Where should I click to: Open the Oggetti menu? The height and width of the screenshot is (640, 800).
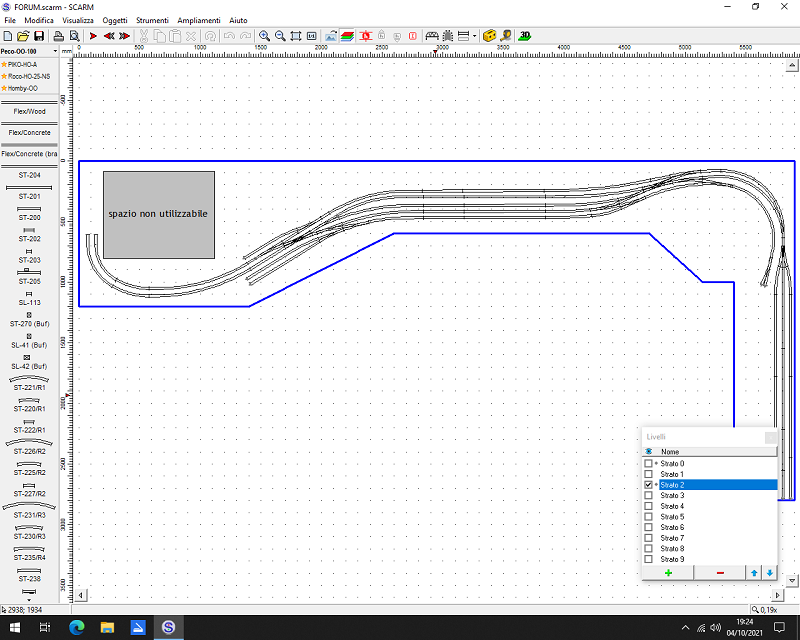pos(115,20)
